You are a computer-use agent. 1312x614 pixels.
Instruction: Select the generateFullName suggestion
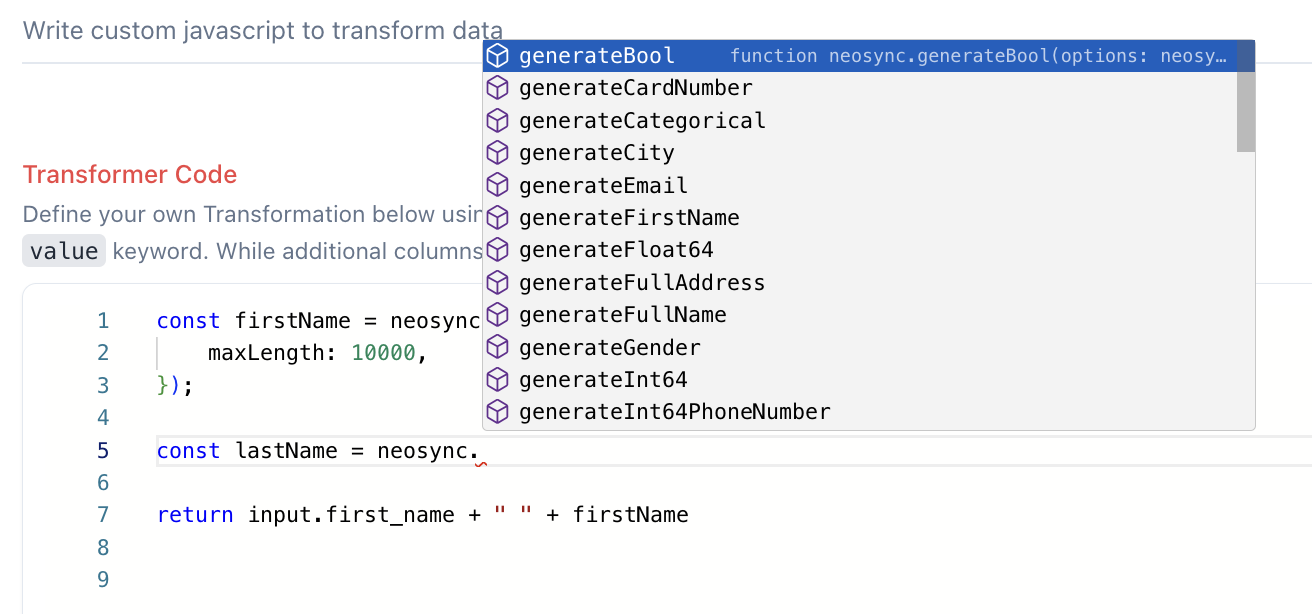click(859, 315)
